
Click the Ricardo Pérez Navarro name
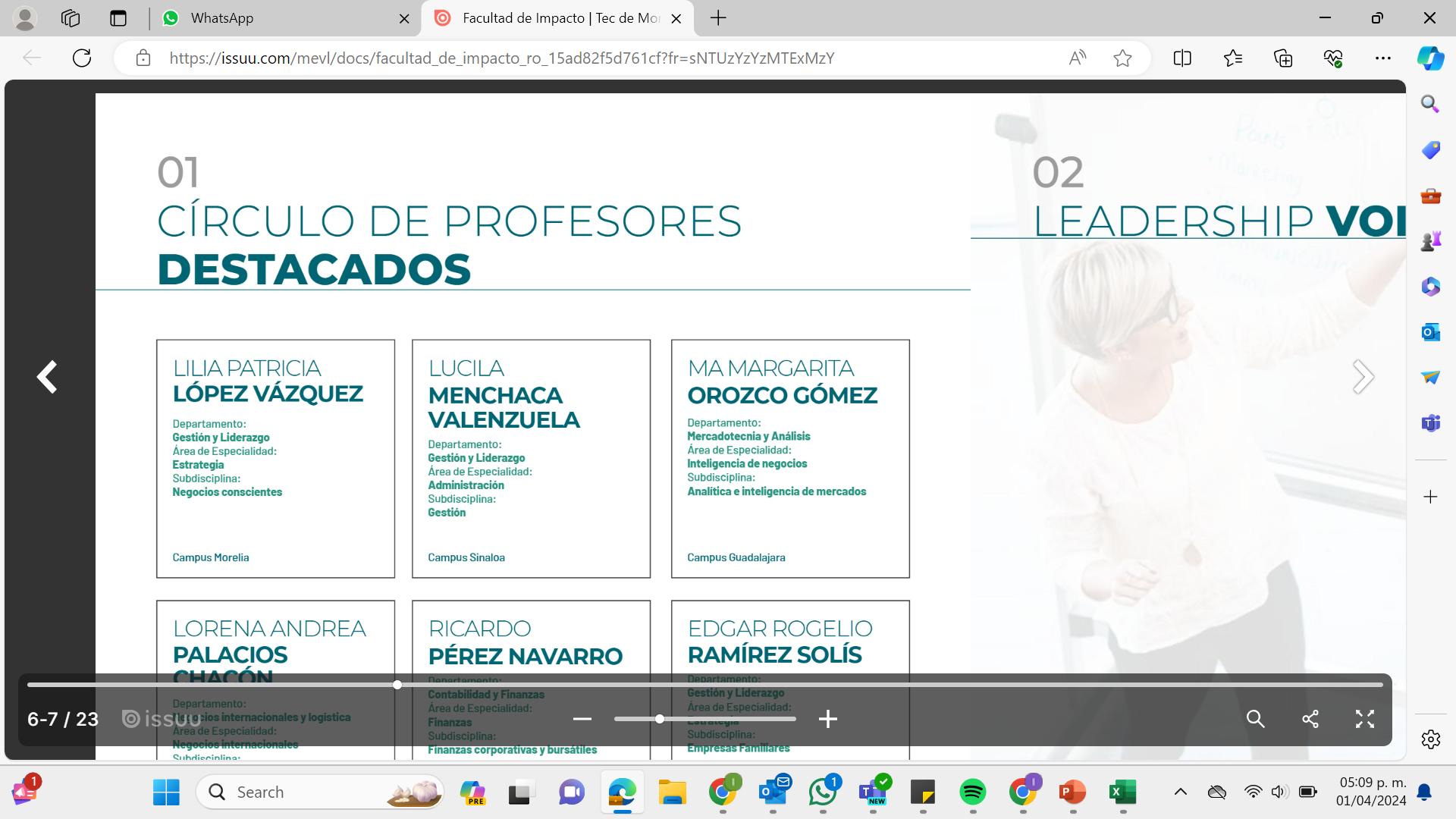point(525,642)
